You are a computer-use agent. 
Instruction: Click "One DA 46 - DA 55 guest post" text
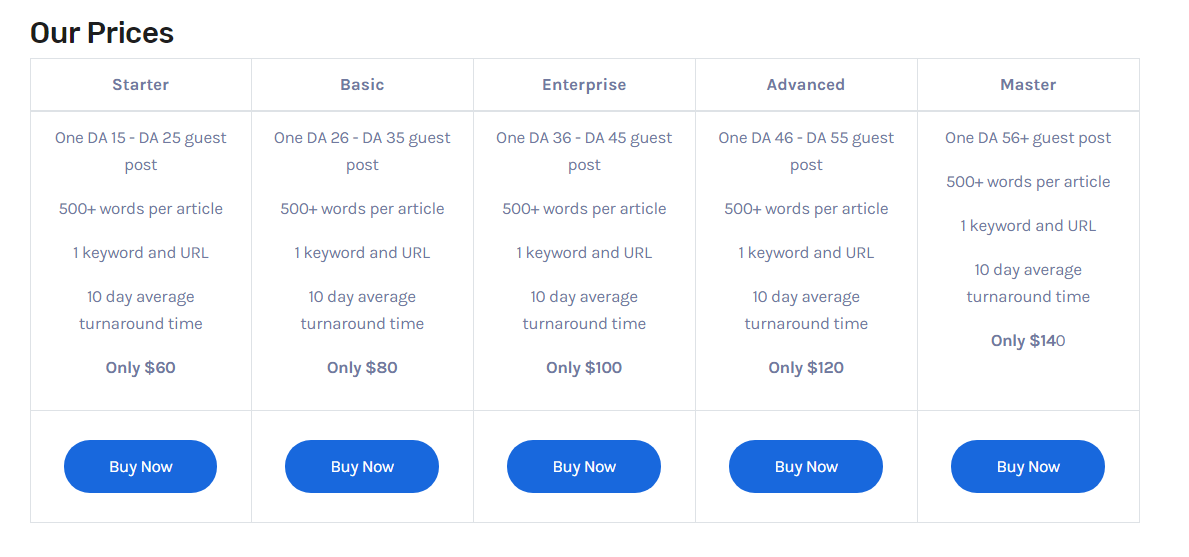pos(806,151)
